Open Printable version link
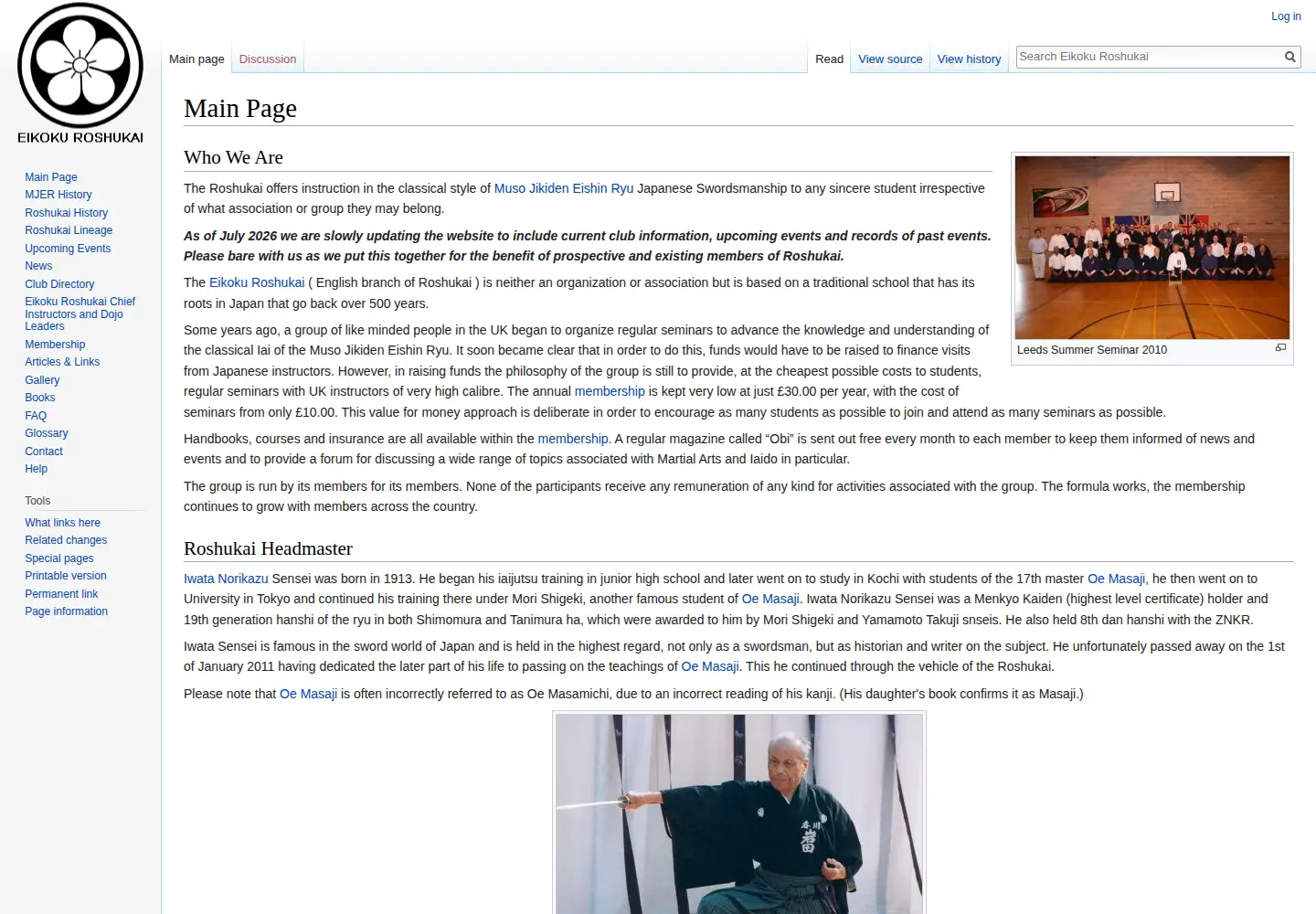The height and width of the screenshot is (914, 1316). pos(66,576)
